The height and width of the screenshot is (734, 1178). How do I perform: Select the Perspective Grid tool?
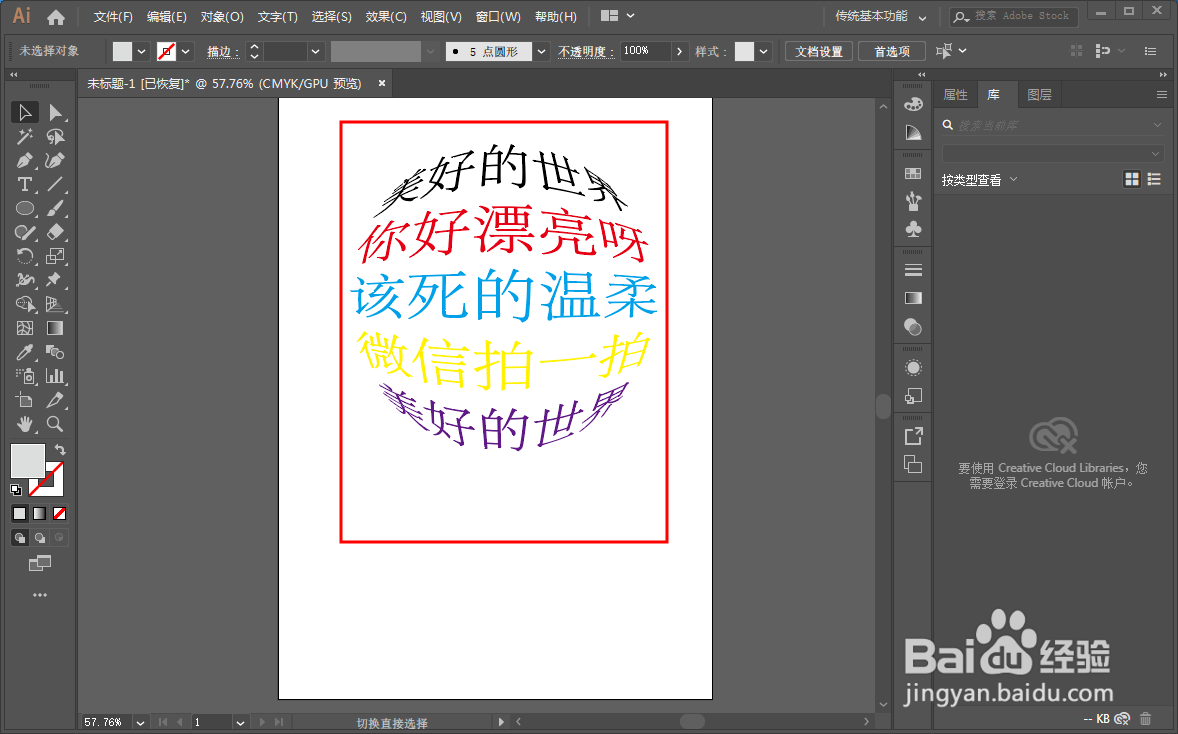point(56,304)
